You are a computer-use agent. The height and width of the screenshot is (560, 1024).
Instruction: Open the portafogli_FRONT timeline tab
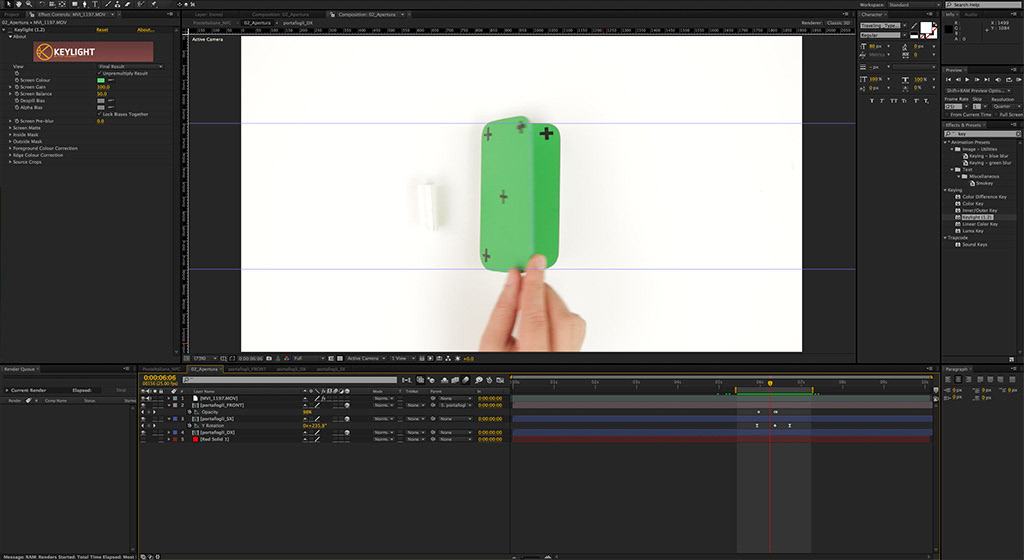[247, 369]
